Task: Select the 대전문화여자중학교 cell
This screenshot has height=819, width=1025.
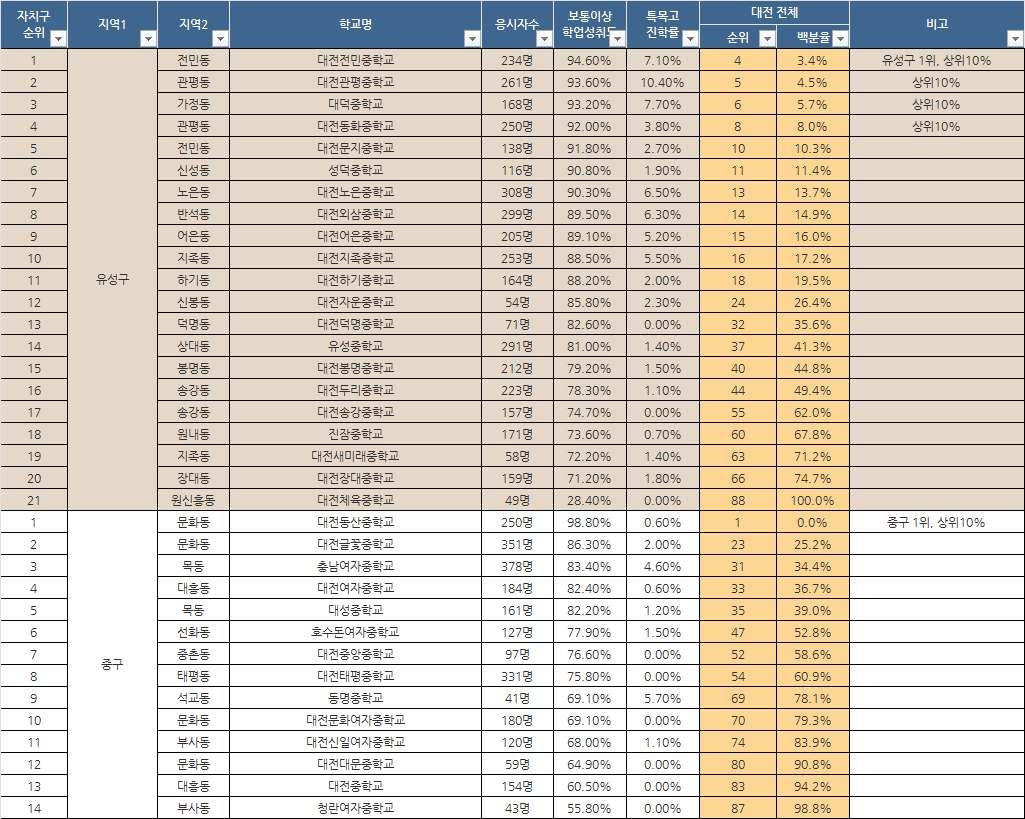Action: [356, 720]
